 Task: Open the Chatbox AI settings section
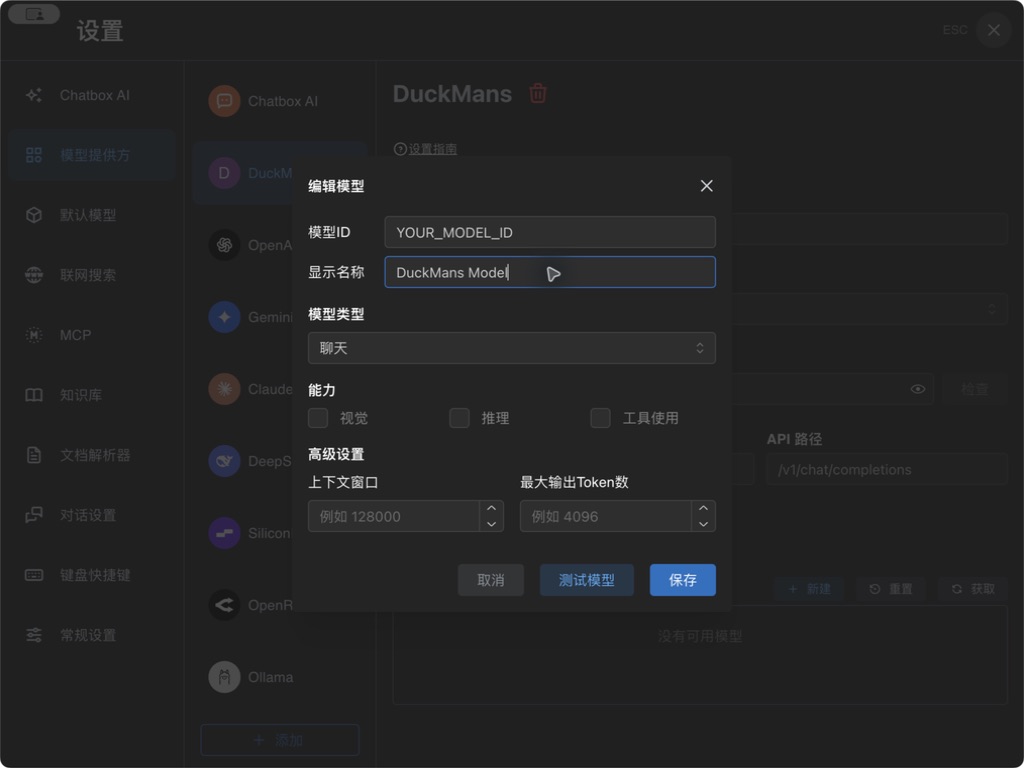point(92,95)
